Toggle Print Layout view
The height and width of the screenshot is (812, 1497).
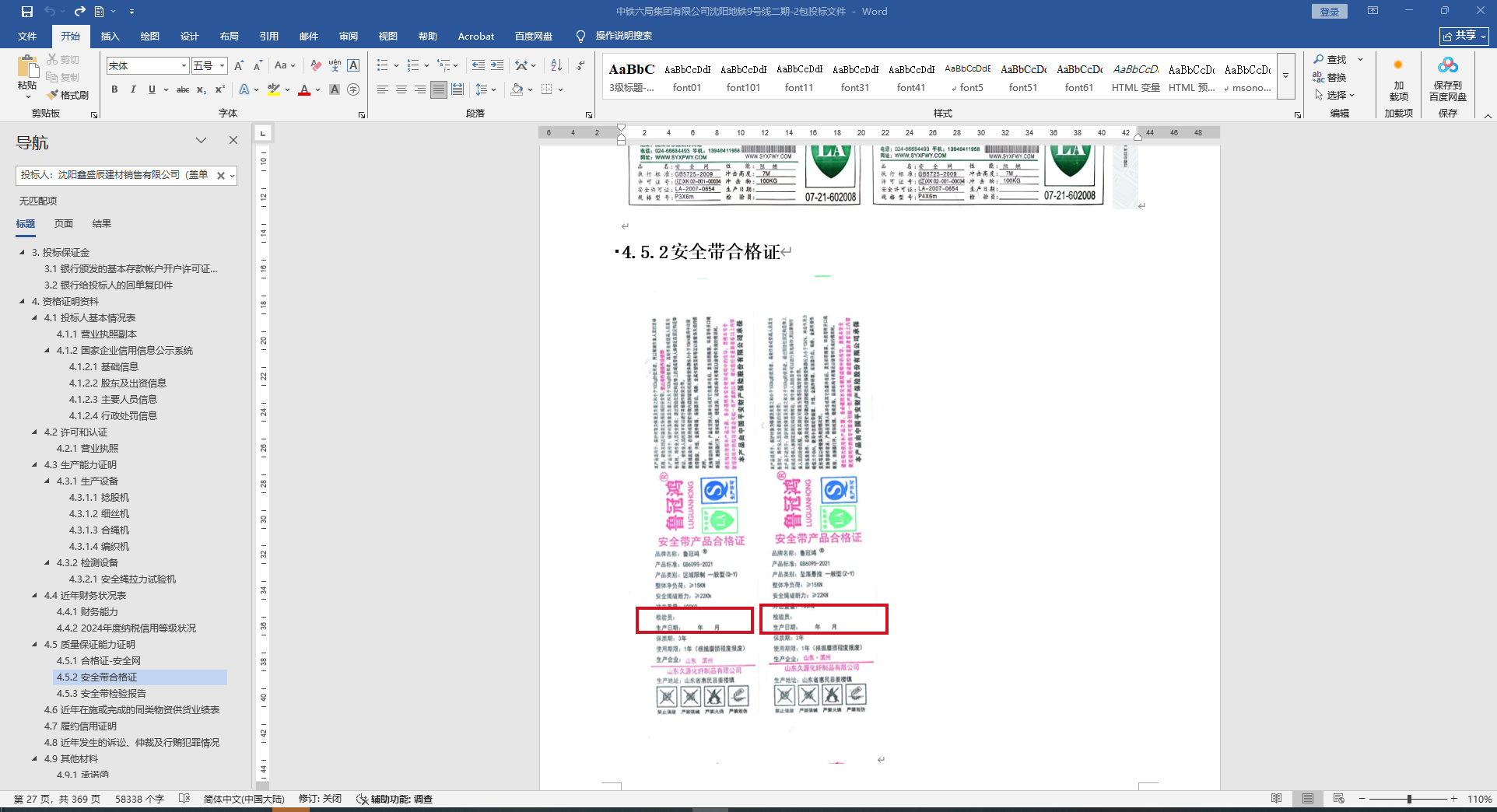coord(1308,799)
